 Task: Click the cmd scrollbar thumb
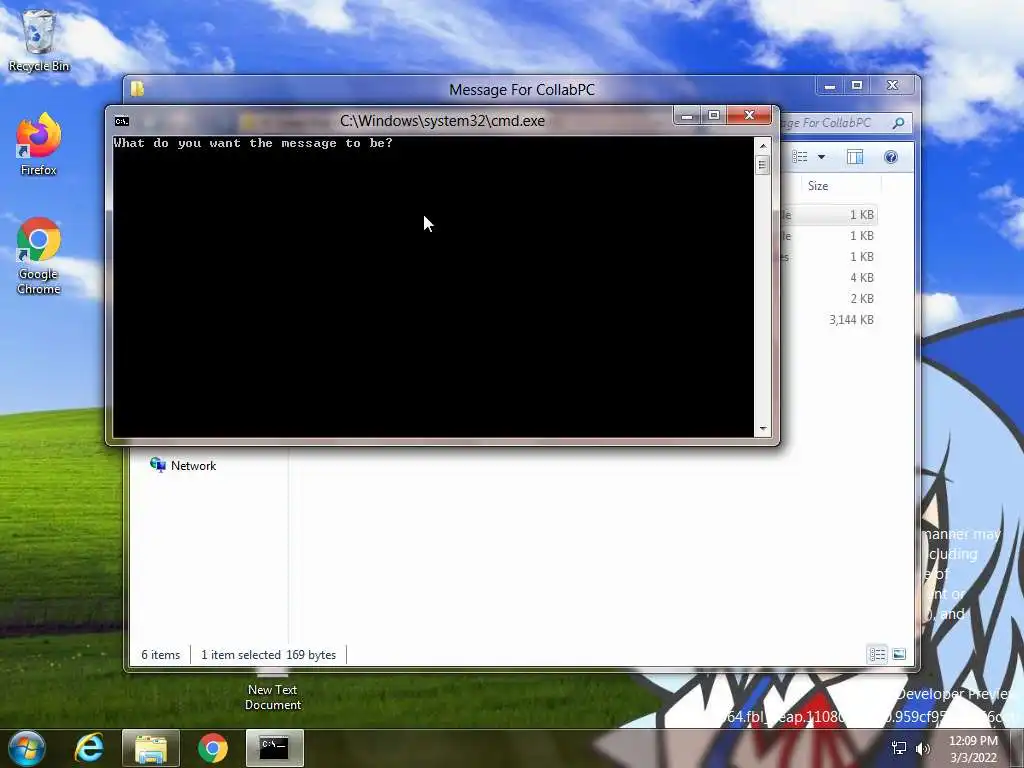[x=763, y=165]
